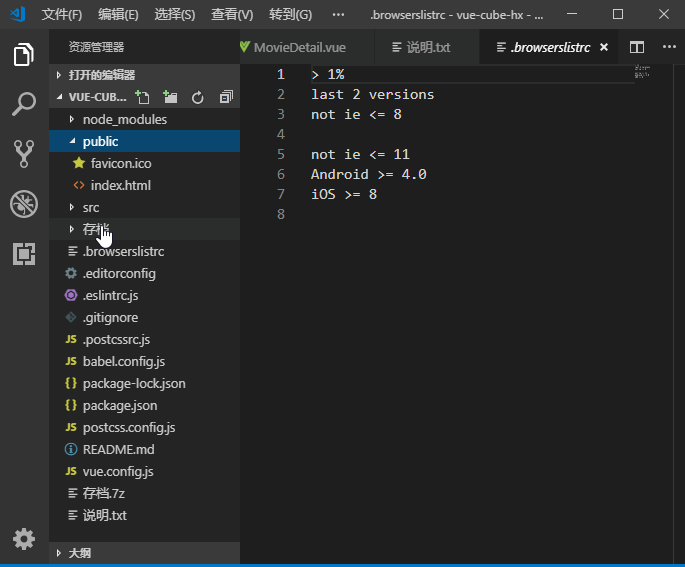The image size is (685, 567).
Task: Open the 转到(G) menu
Action: tap(291, 14)
